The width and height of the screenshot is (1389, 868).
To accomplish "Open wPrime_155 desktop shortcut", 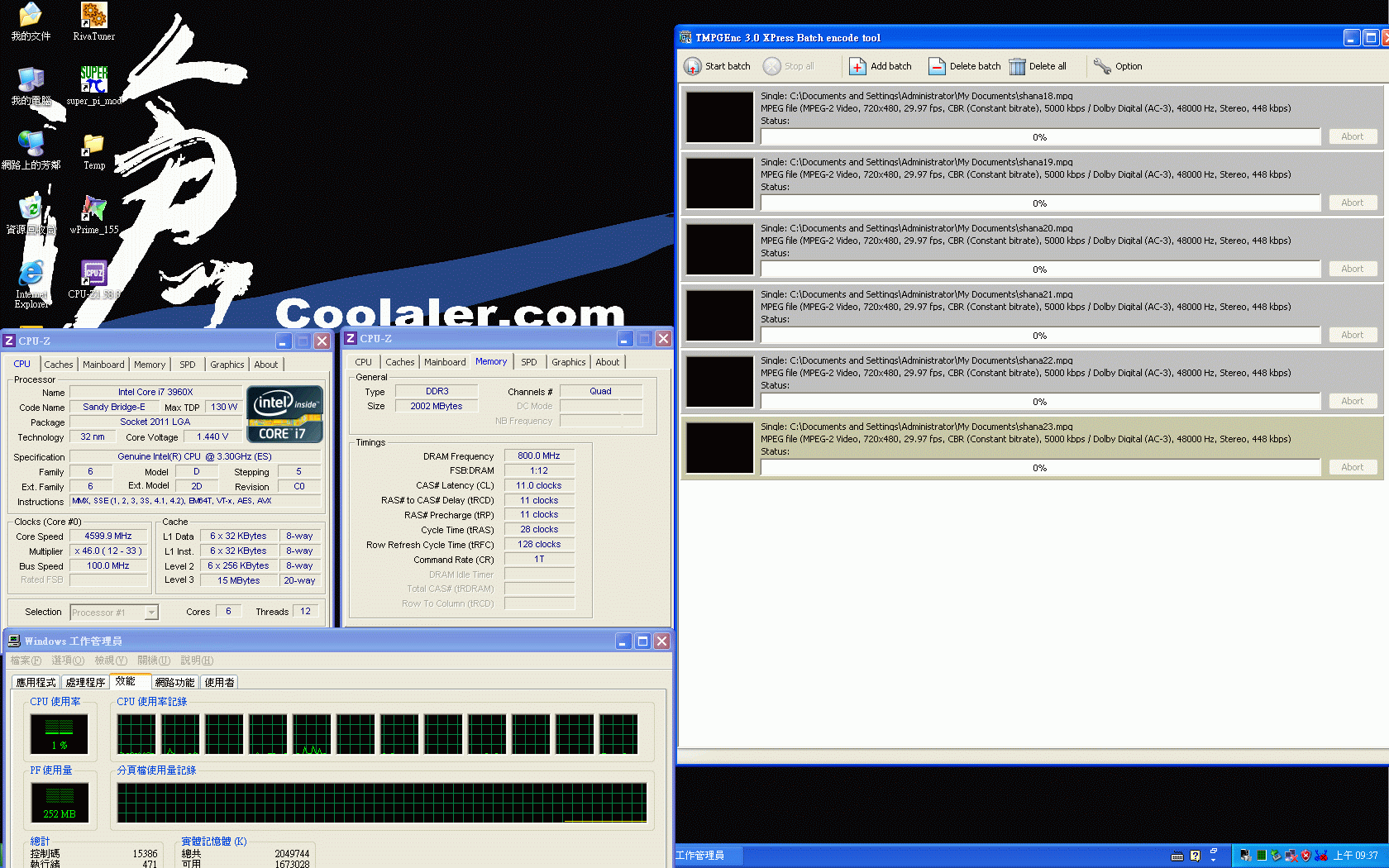I will pos(93,208).
